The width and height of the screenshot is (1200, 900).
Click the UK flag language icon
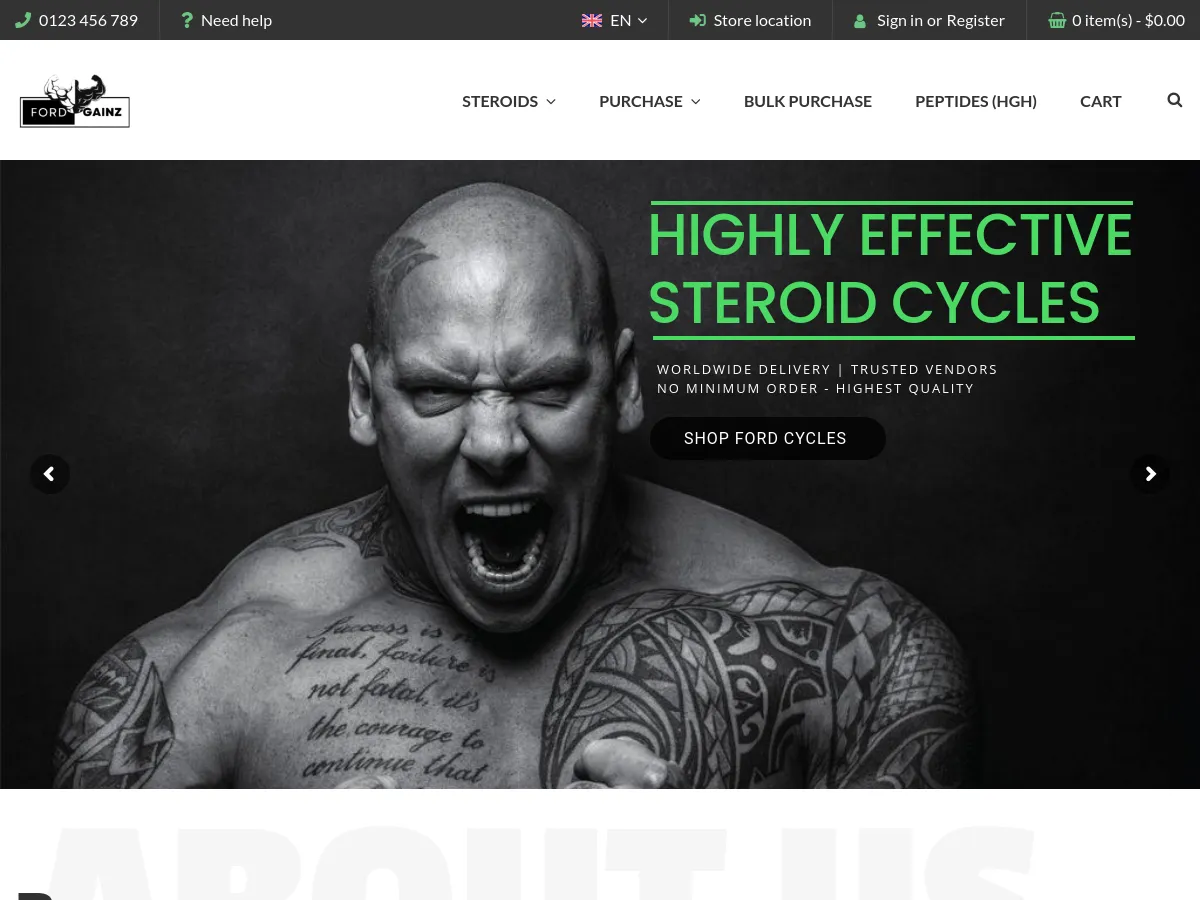click(x=592, y=20)
